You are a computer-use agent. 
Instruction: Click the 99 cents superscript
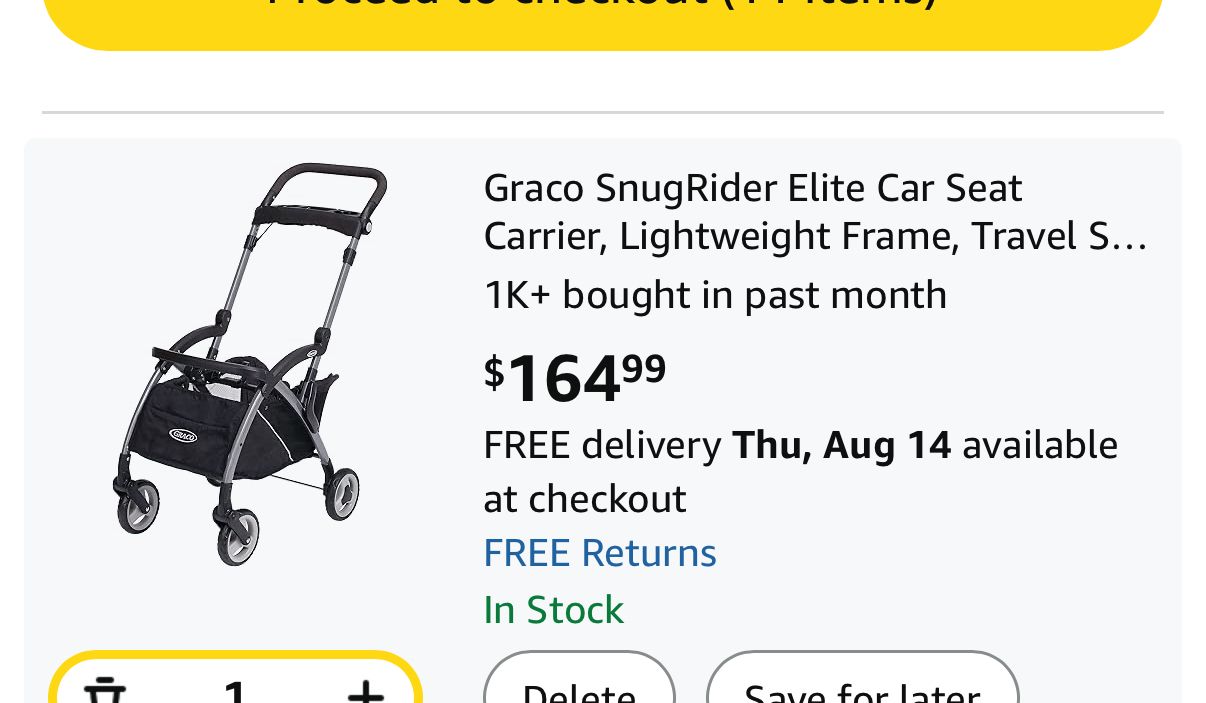coord(644,368)
